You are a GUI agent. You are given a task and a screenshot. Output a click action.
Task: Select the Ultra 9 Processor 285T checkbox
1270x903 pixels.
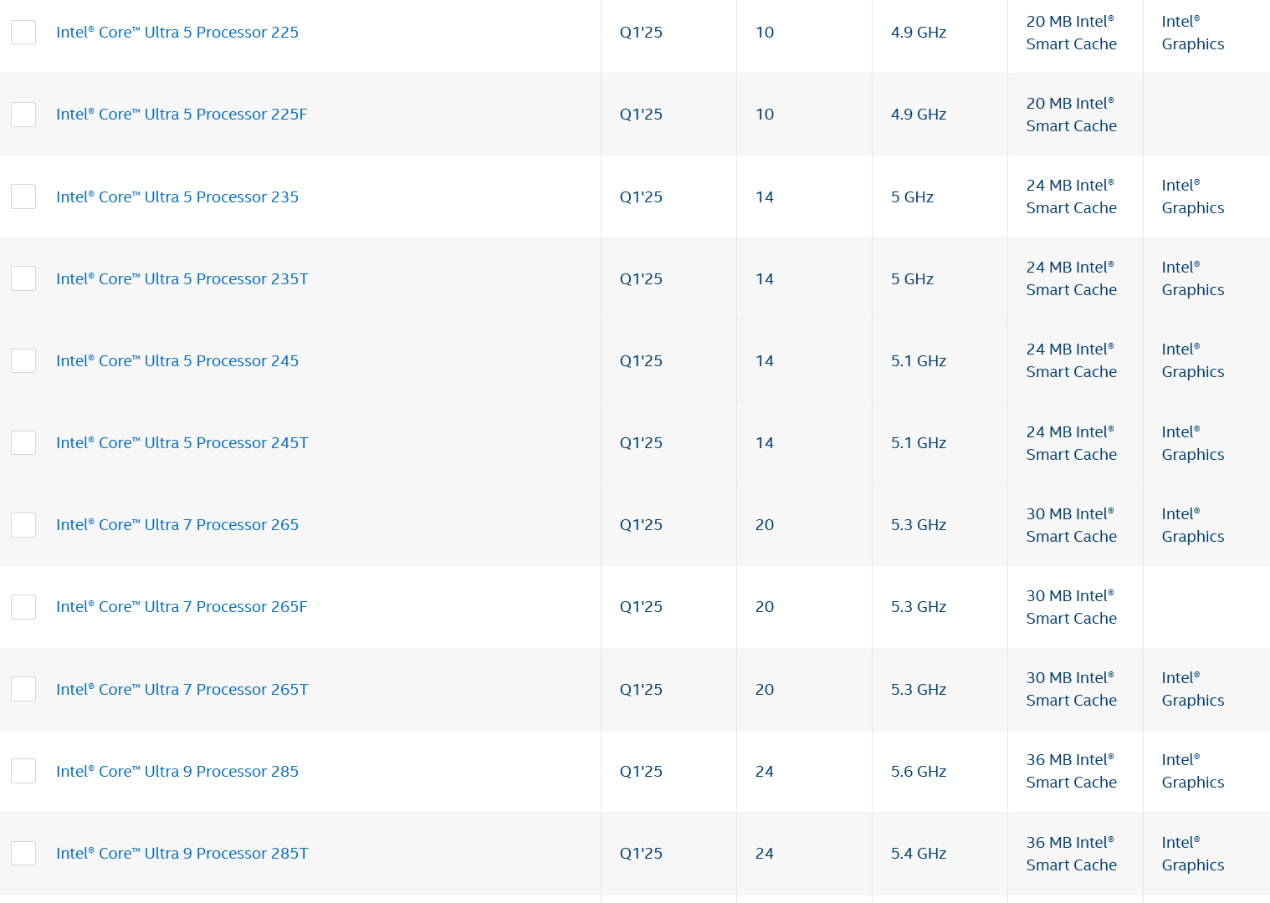tap(23, 853)
